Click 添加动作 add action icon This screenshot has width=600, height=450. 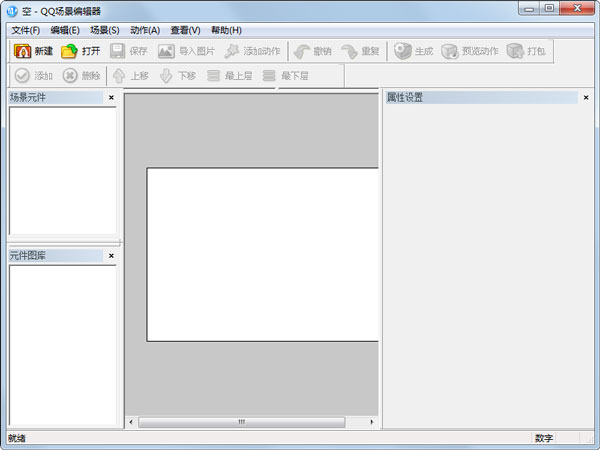tap(232, 51)
